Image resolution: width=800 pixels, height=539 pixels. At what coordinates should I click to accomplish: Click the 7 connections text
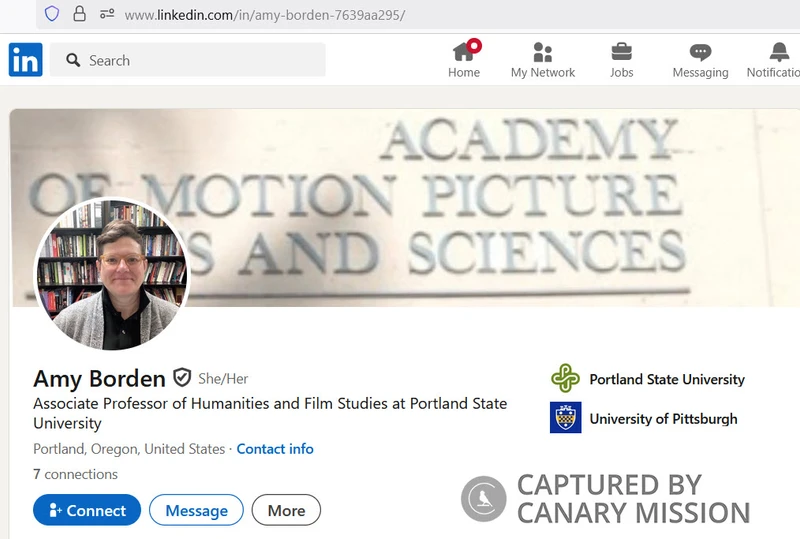click(76, 474)
